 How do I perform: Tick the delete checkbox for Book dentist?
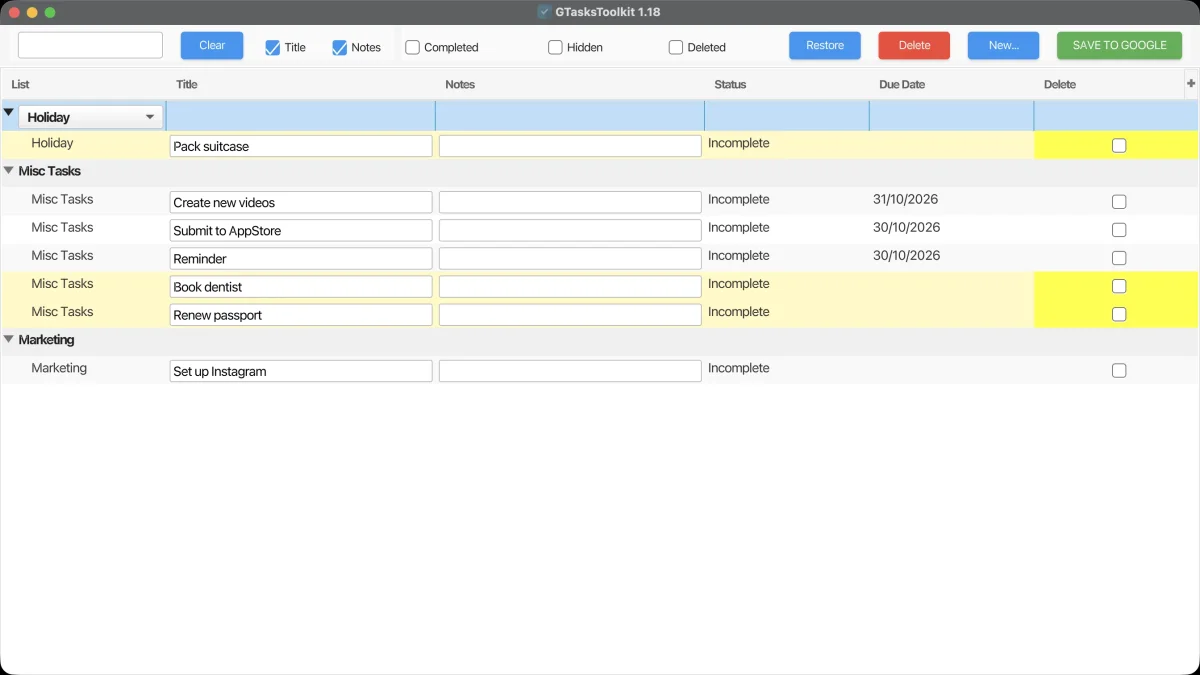click(1119, 286)
